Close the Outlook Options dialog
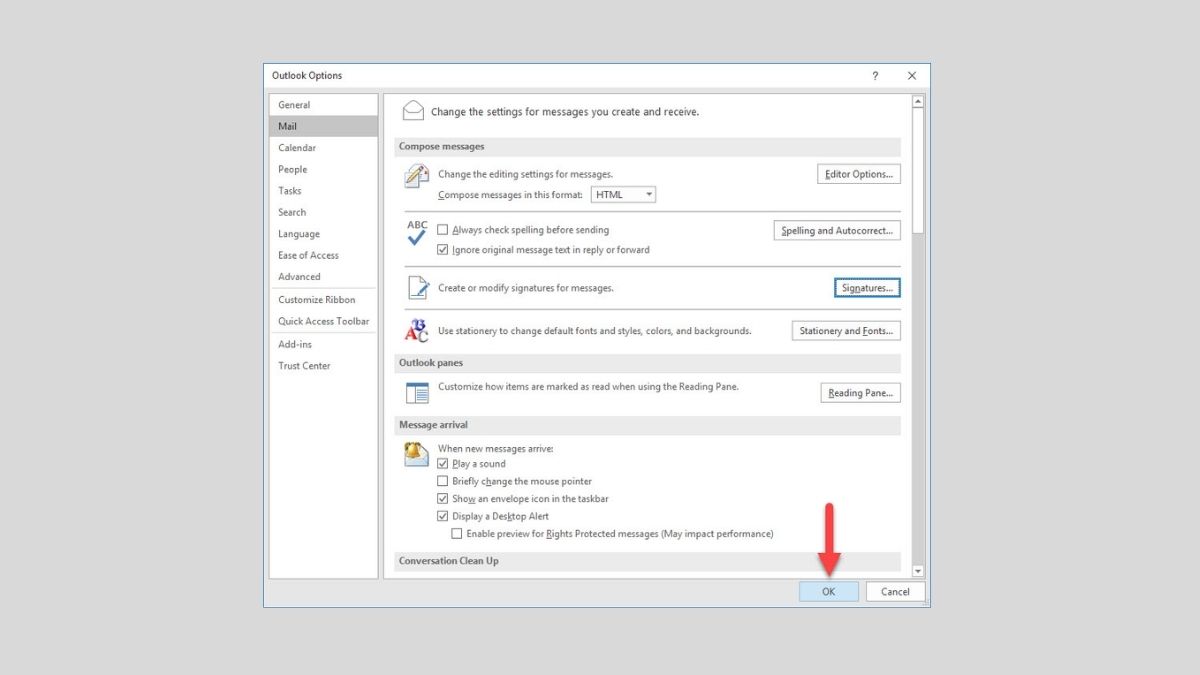Image resolution: width=1200 pixels, height=675 pixels. (x=912, y=76)
